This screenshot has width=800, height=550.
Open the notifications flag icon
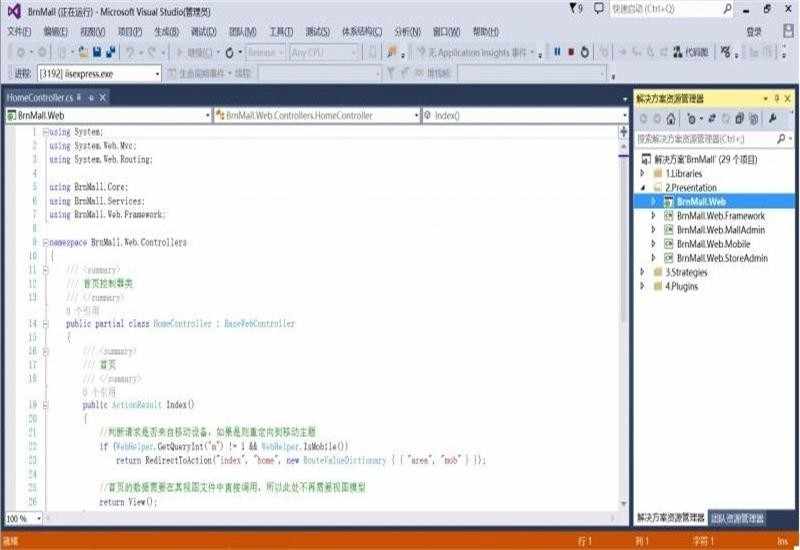point(575,9)
